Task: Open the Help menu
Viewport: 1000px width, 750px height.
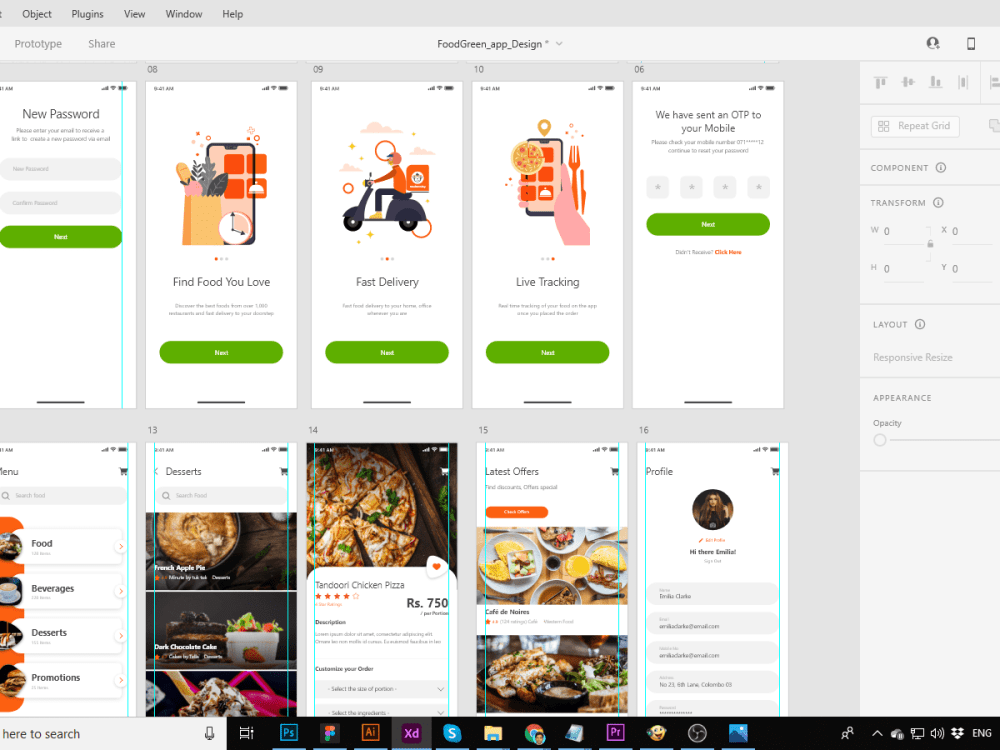Action: (232, 14)
